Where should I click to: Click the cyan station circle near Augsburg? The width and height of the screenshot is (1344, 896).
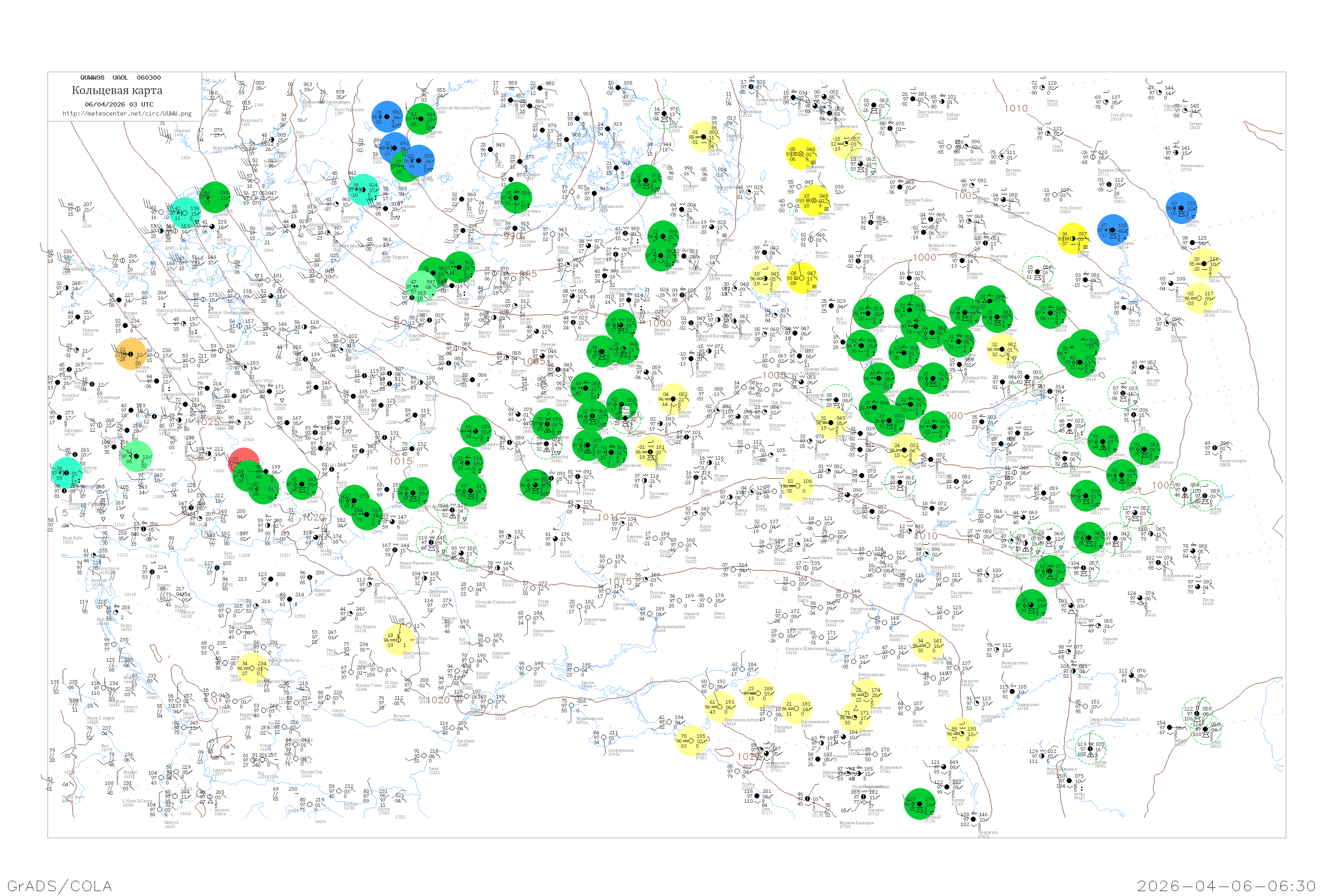pyautogui.click(x=67, y=473)
